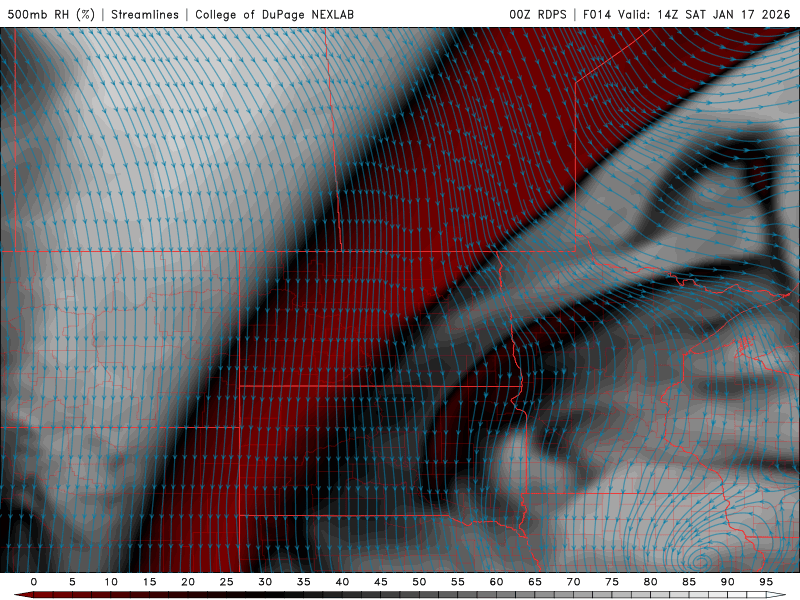
Task: Click the "50" color scale label
Action: (419, 582)
